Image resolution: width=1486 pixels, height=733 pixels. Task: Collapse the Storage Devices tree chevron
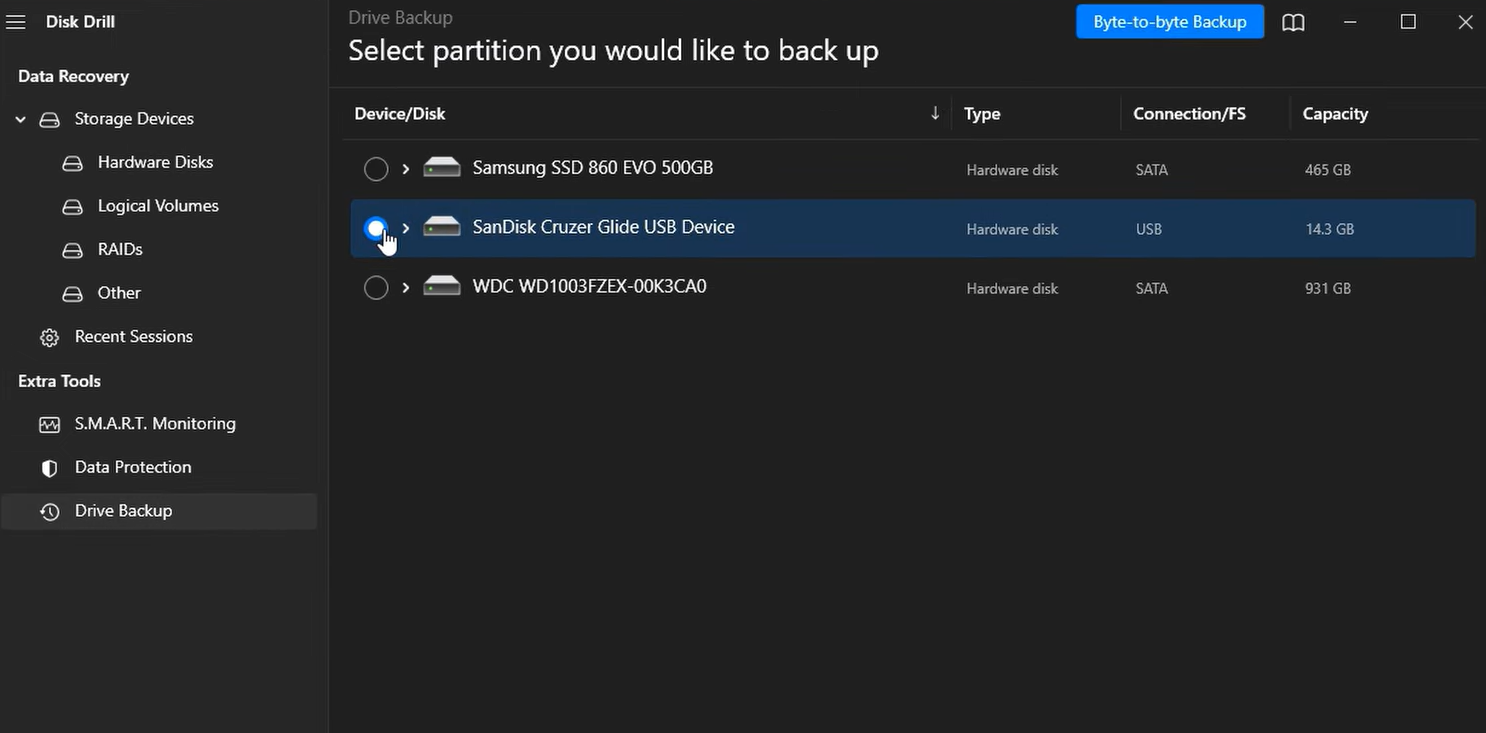(20, 120)
